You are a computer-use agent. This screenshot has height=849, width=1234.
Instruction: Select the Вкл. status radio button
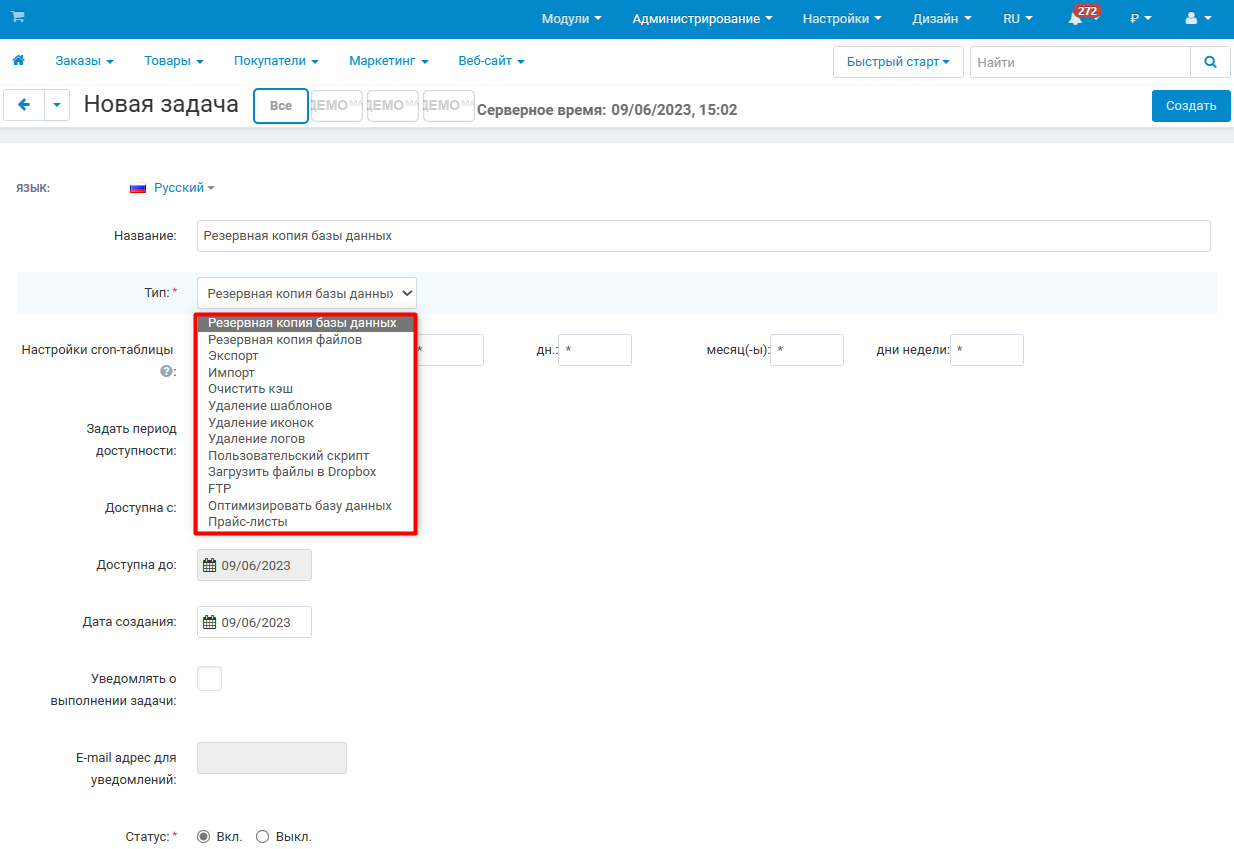[204, 836]
